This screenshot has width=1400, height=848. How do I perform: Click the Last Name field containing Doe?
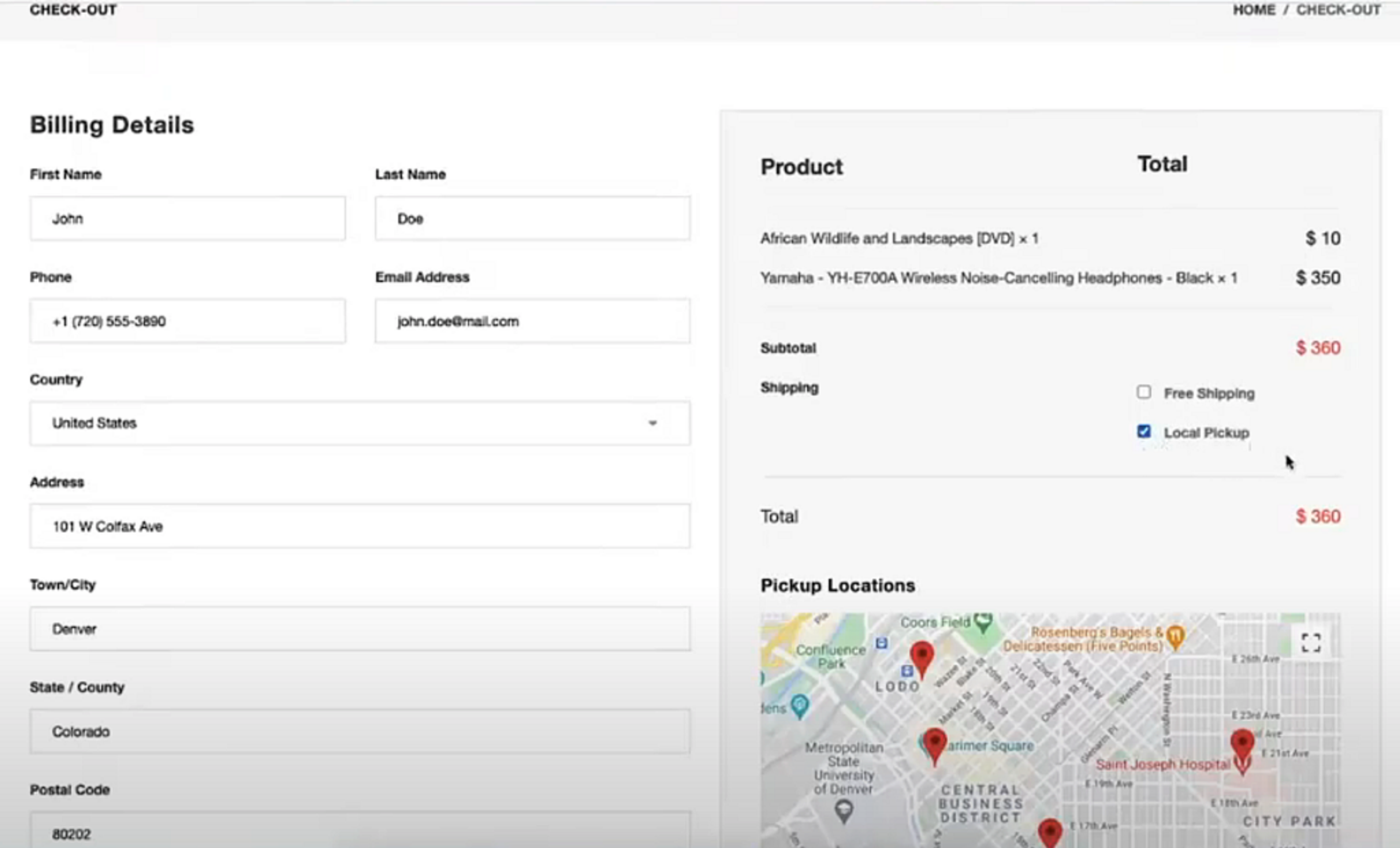[x=532, y=219]
